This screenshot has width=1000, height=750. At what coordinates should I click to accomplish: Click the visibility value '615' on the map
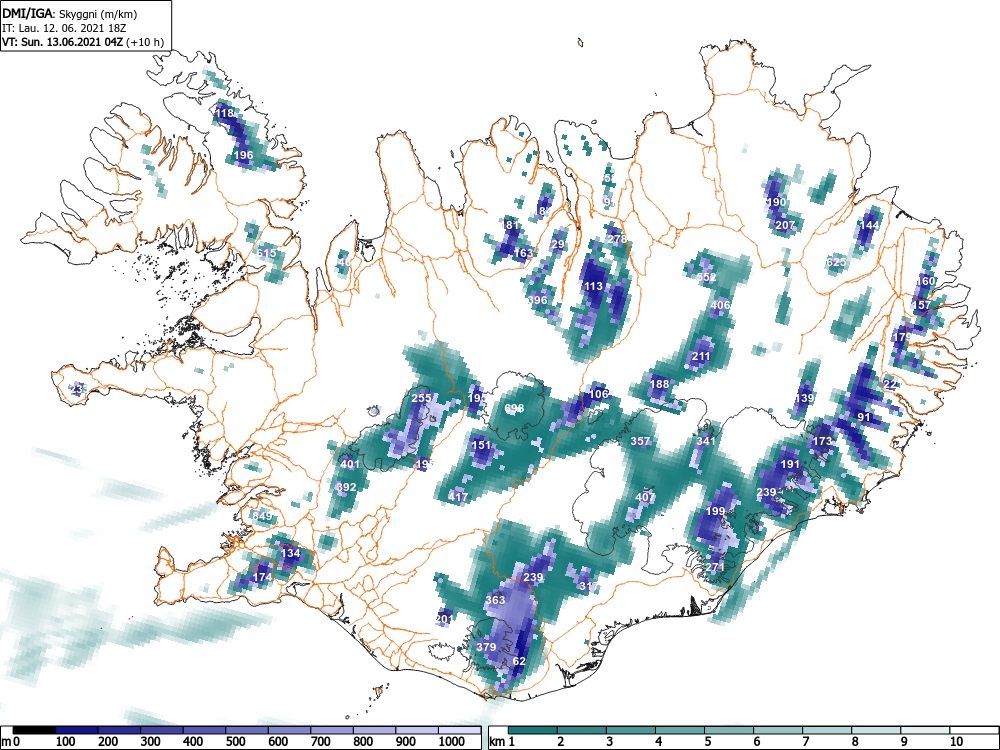267,253
